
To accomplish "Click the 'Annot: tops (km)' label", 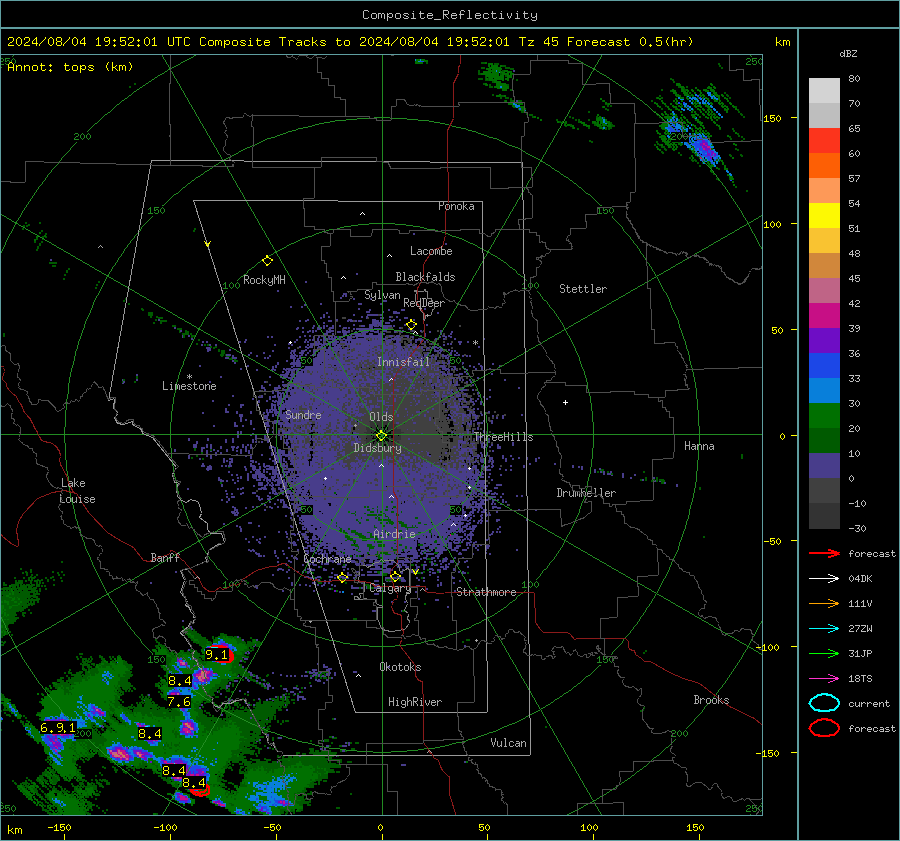I will pyautogui.click(x=70, y=67).
